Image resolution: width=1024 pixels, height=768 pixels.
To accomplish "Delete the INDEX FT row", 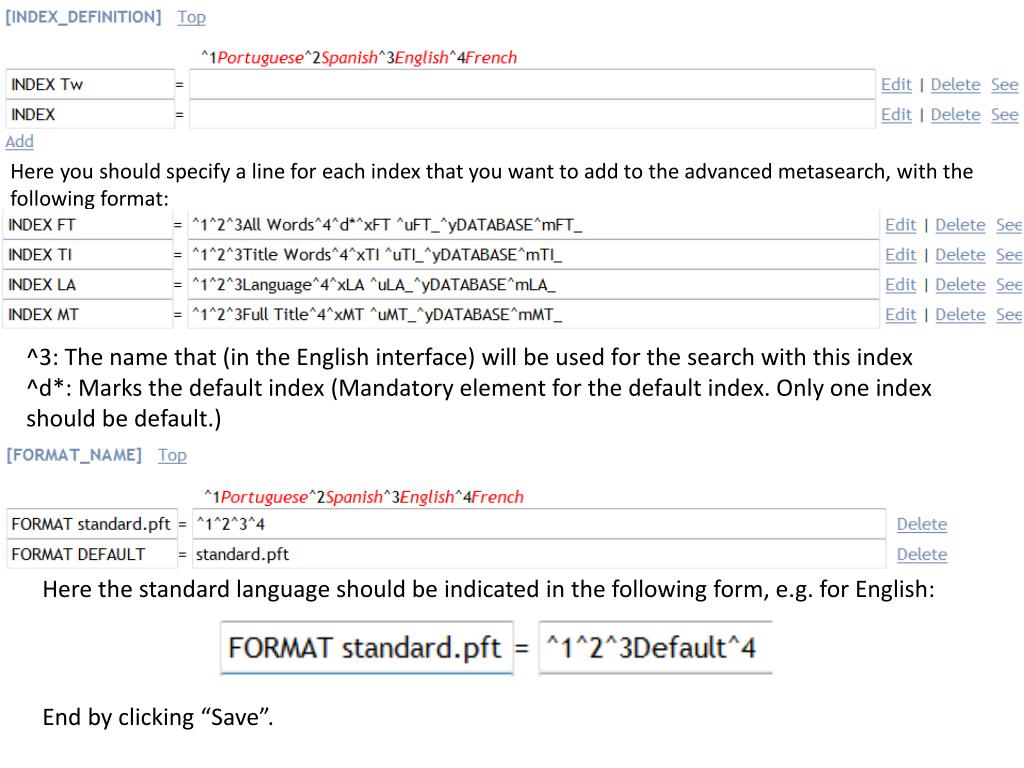I will [x=960, y=225].
